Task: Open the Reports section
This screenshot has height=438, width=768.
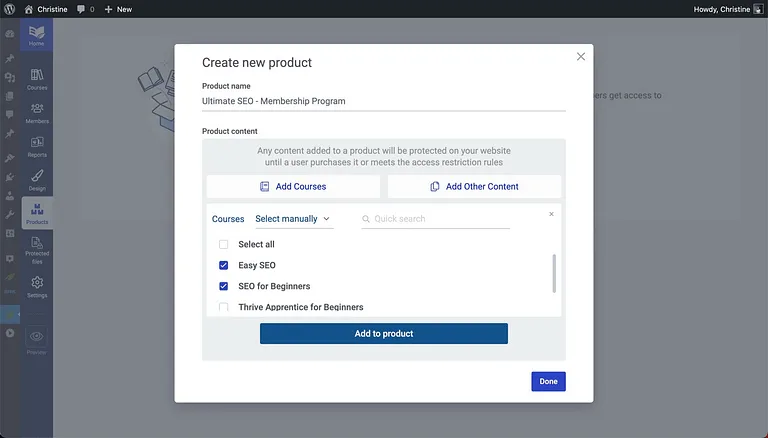Action: tap(37, 147)
